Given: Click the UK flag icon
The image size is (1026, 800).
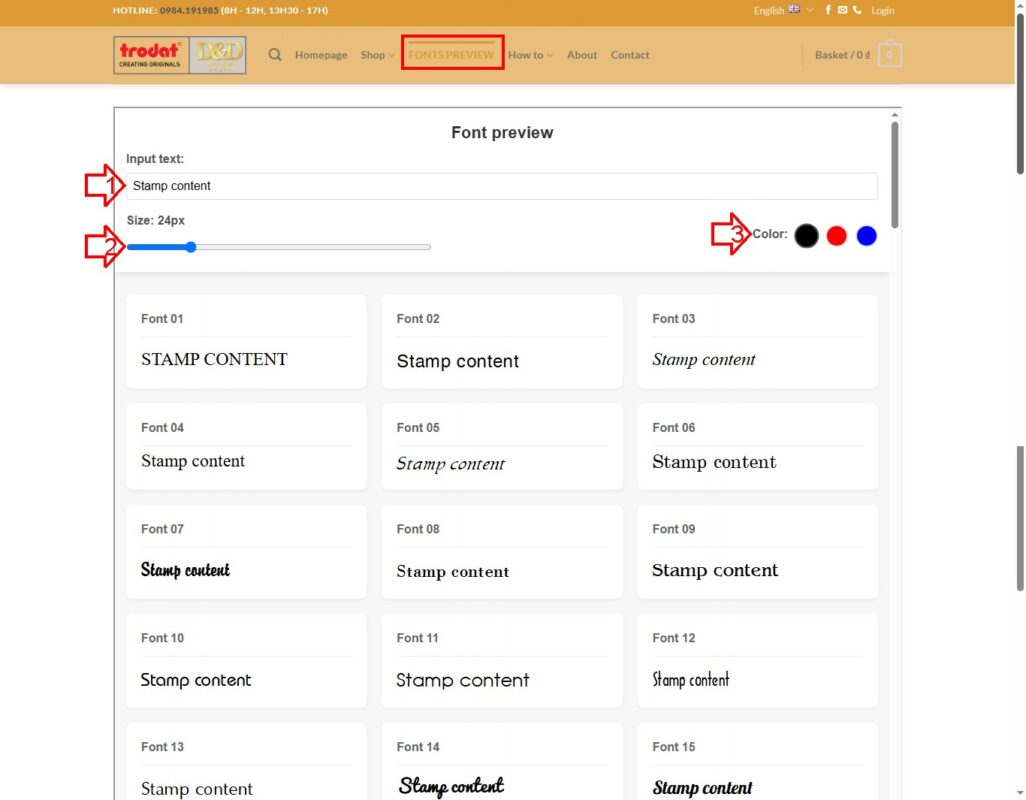Looking at the screenshot, I should tap(794, 10).
